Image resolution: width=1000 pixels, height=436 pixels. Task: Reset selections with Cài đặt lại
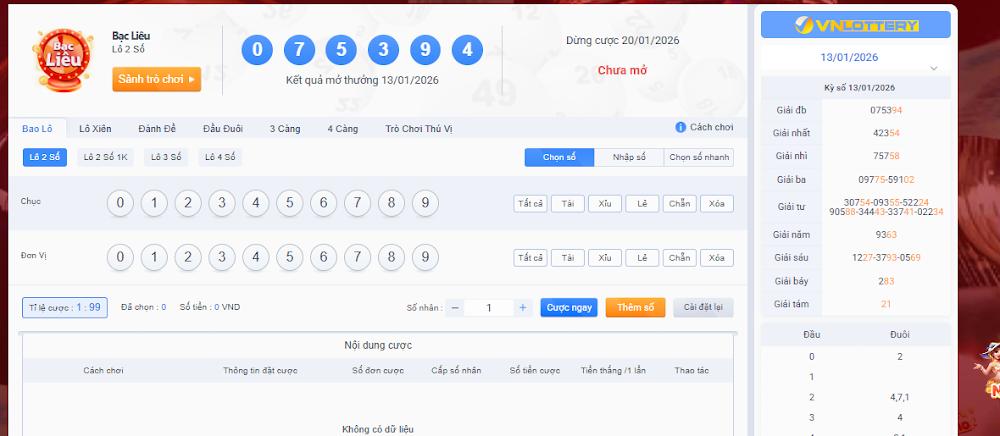[703, 308]
